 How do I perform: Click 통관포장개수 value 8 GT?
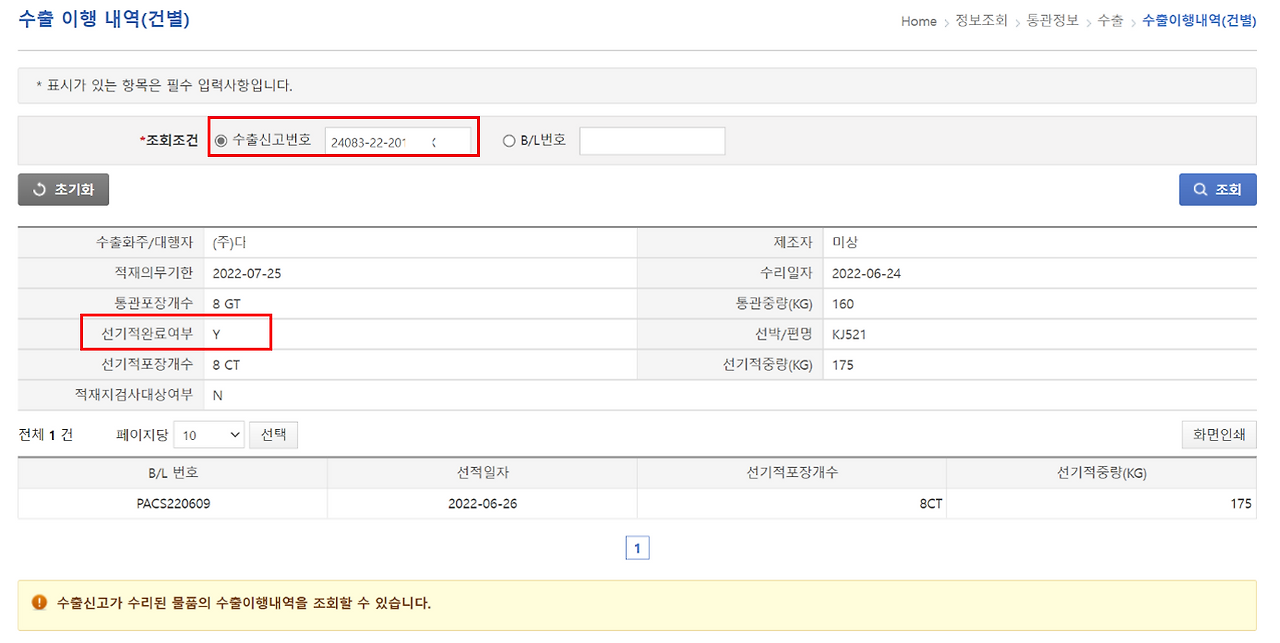[226, 304]
